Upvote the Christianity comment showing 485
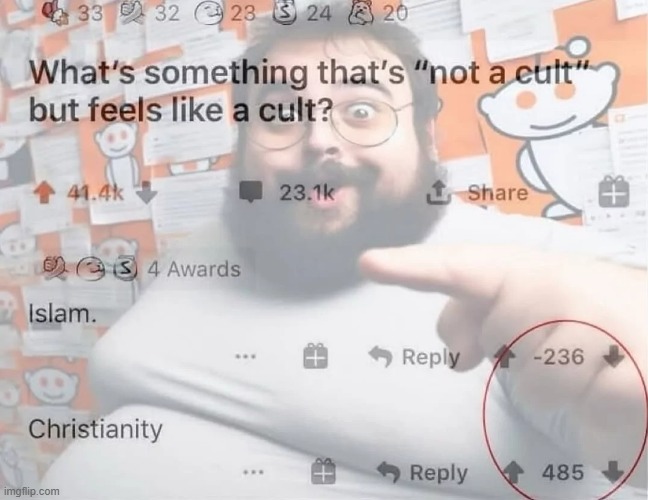Image resolution: width=648 pixels, height=500 pixels. [513, 472]
